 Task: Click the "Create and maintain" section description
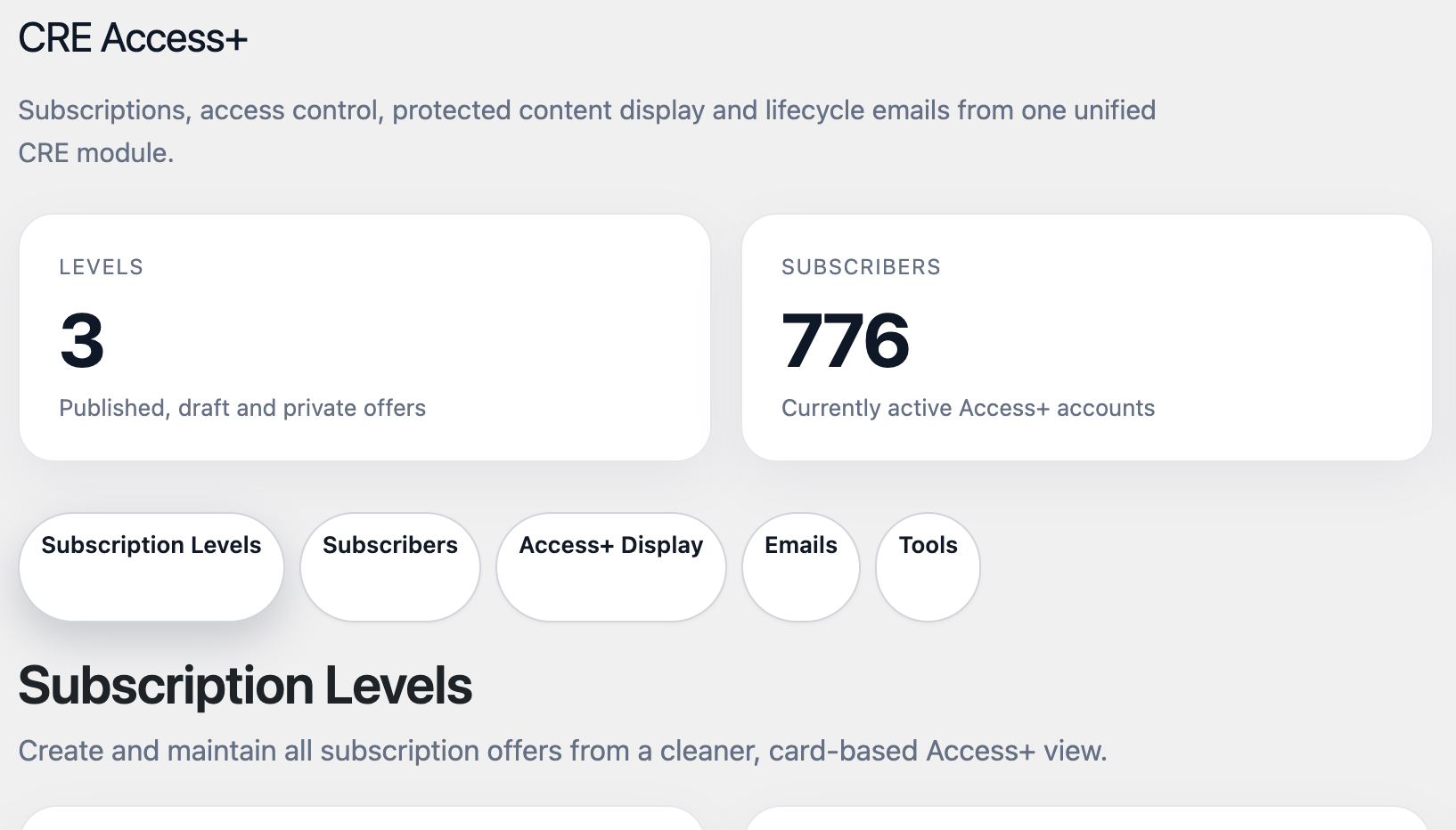tap(562, 751)
